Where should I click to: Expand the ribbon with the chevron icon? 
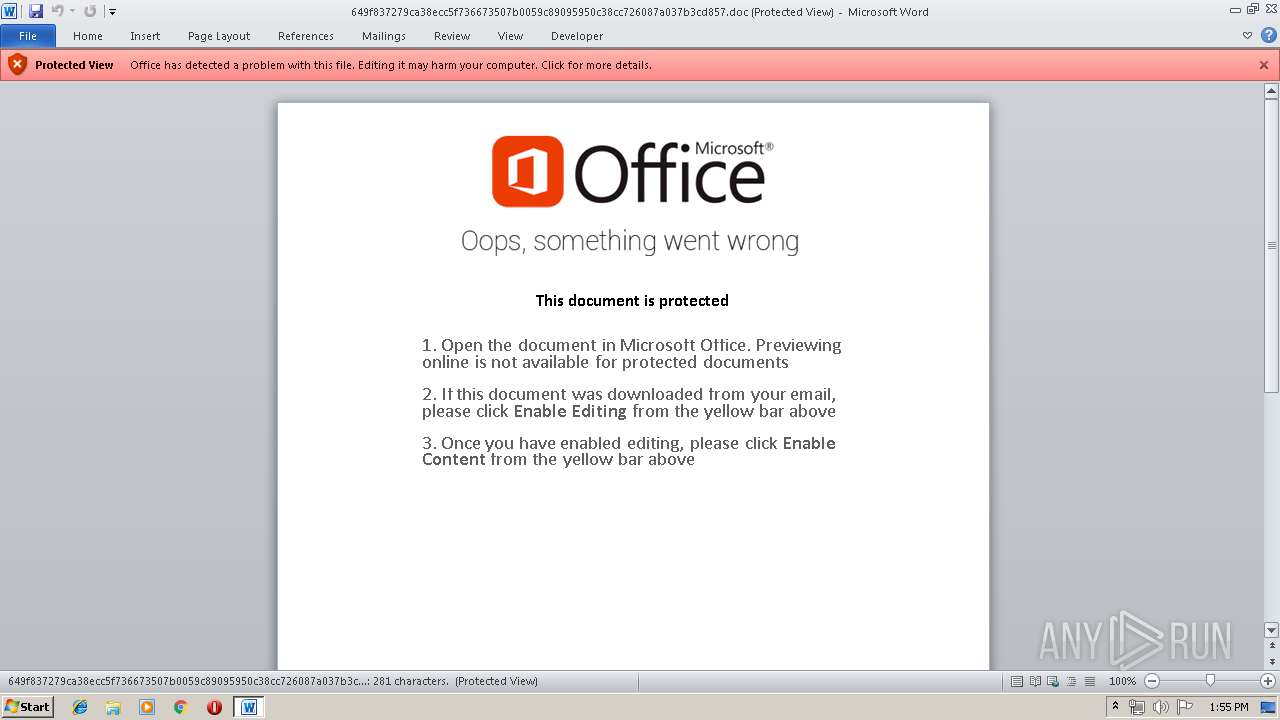click(x=1247, y=36)
